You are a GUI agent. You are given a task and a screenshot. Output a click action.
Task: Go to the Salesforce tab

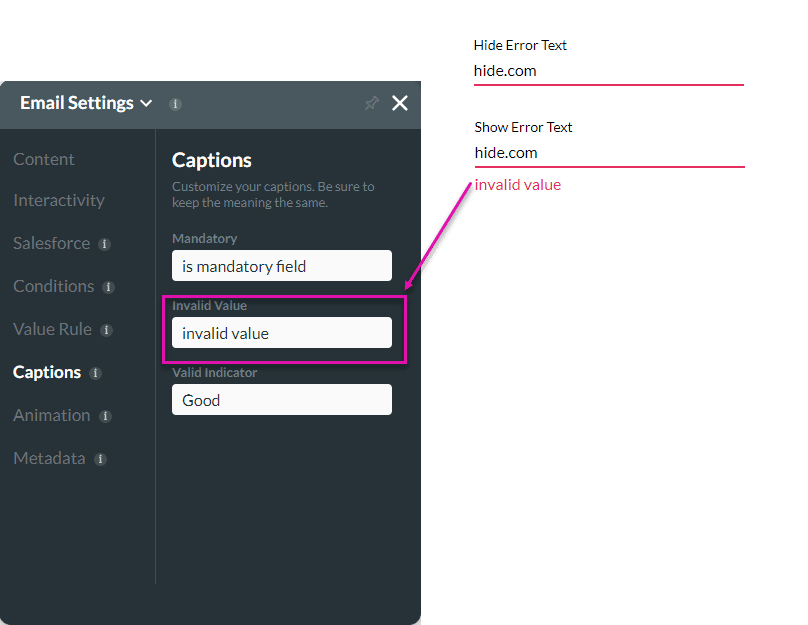[x=52, y=243]
